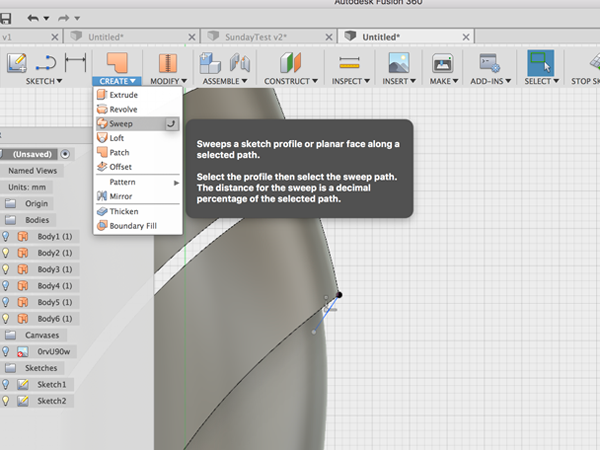Image resolution: width=600 pixels, height=450 pixels.
Task: Toggle visibility bulb of Sketch1
Action: coord(6,385)
